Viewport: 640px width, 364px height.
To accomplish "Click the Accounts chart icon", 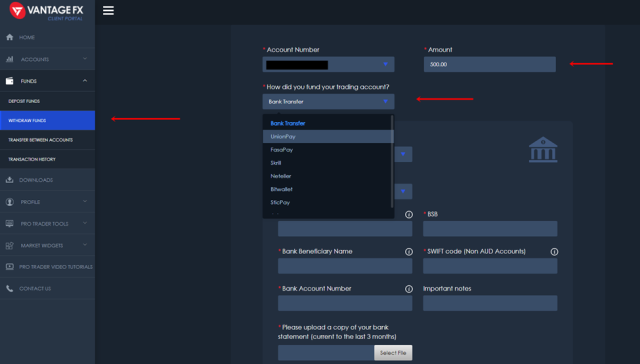I will pyautogui.click(x=10, y=59).
